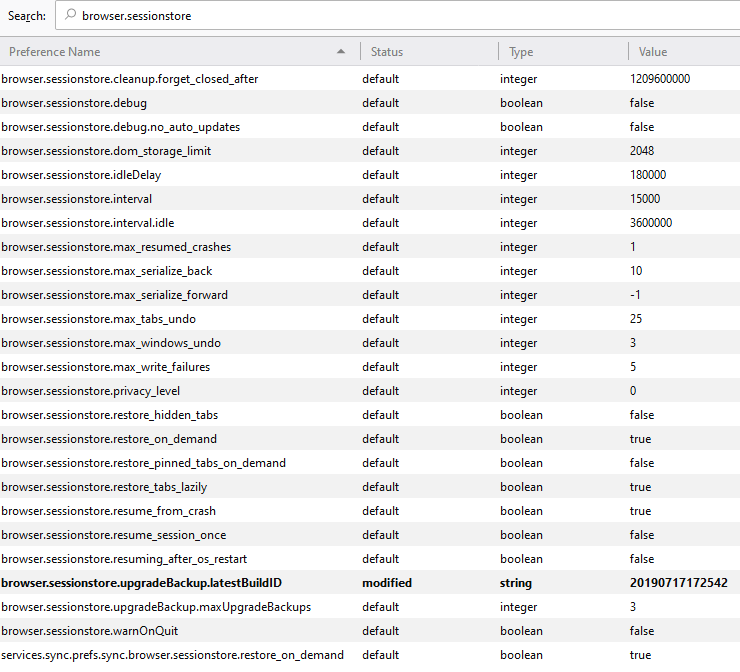Select browser.sessionstore.privacy_level preference
740x672 pixels.
(x=91, y=391)
